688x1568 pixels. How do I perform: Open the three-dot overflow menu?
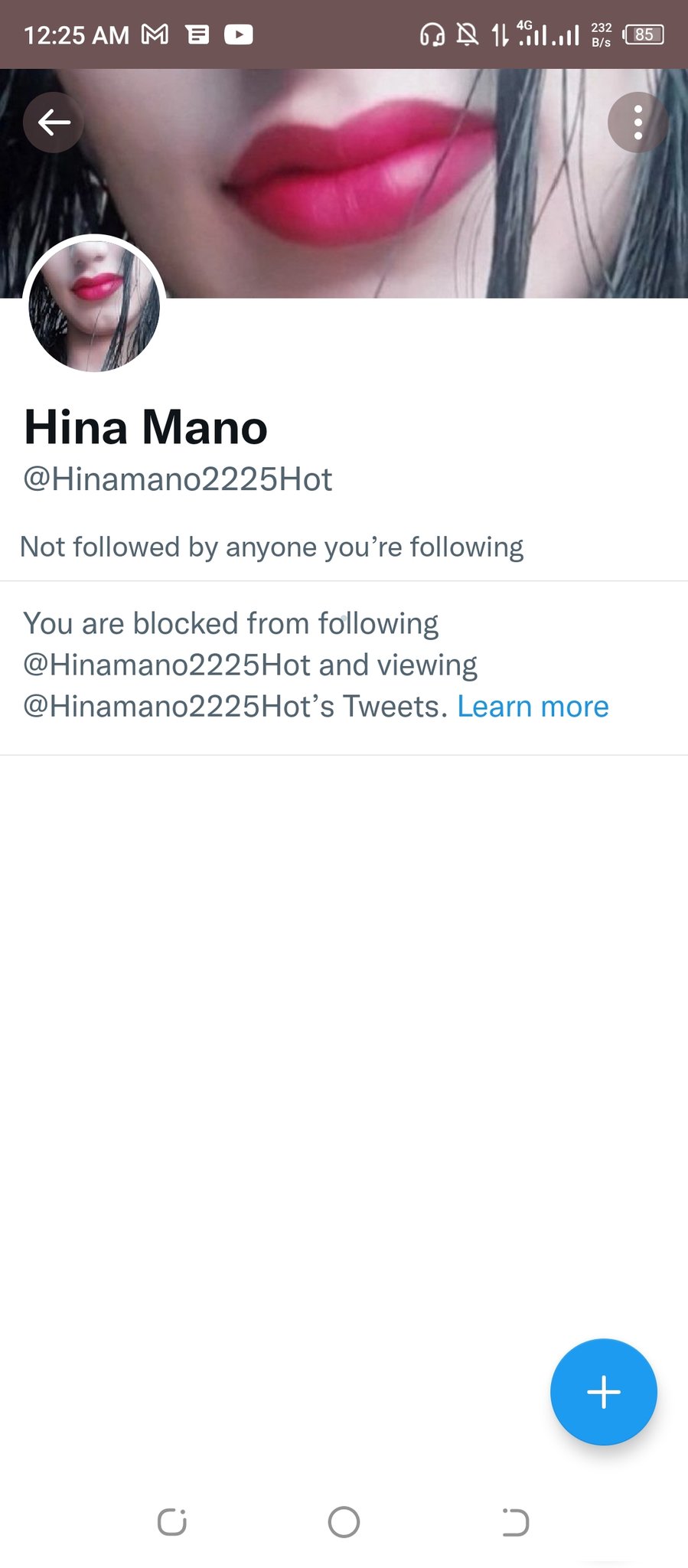tap(637, 122)
